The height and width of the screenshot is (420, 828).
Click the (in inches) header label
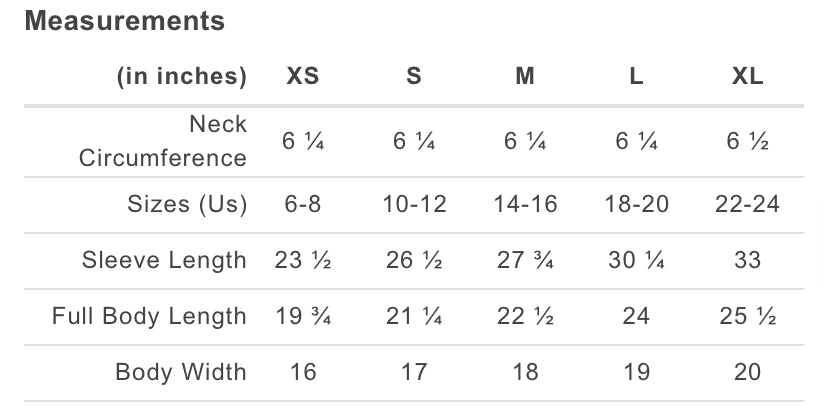(181, 76)
